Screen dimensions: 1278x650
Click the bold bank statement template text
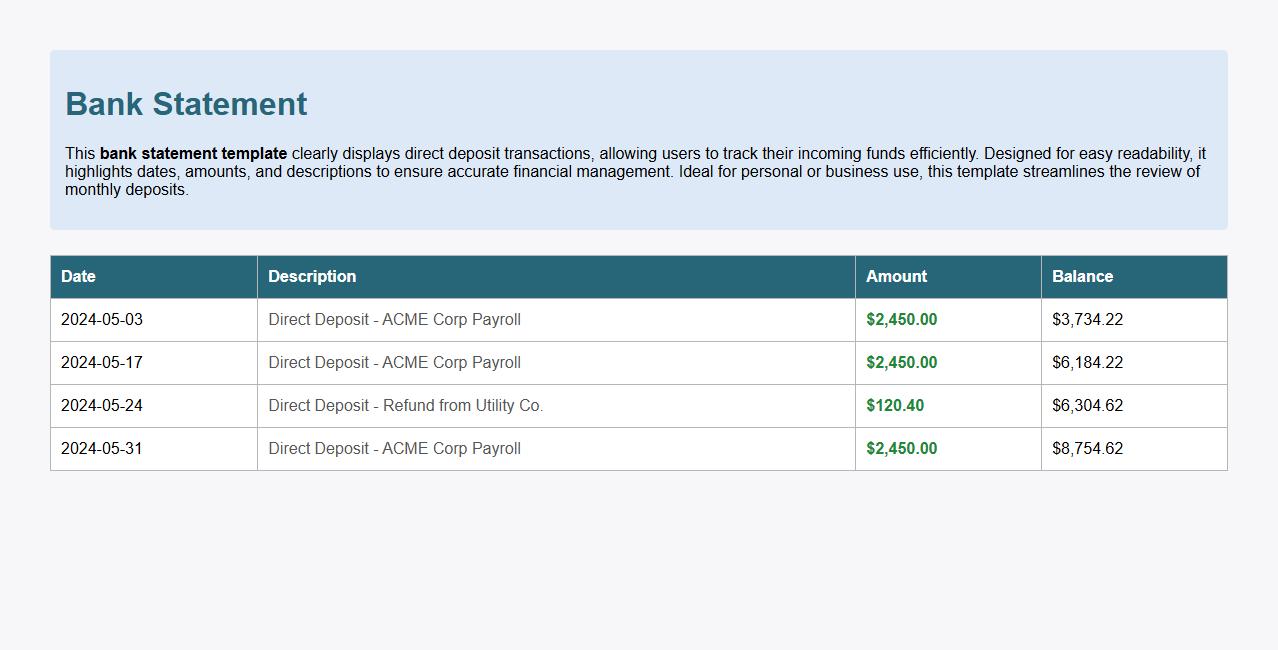pos(193,153)
